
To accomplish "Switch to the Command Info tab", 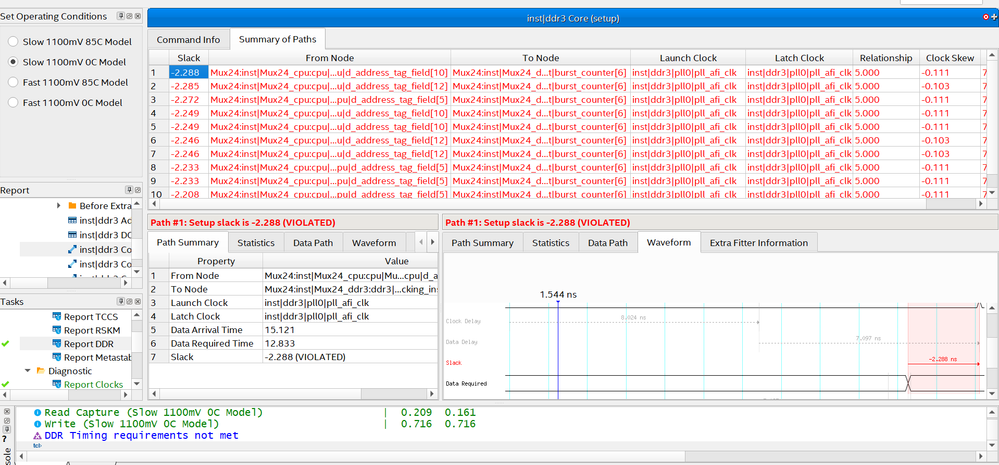I will click(x=189, y=40).
